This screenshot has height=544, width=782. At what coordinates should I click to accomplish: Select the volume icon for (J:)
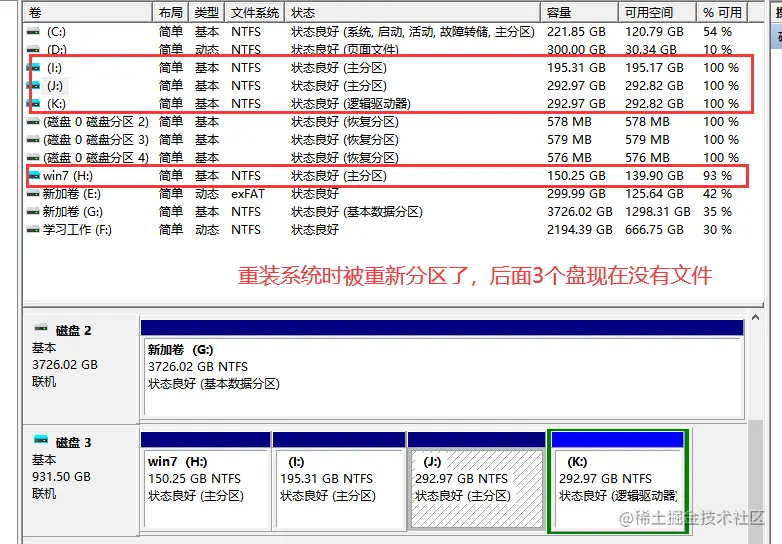pyautogui.click(x=33, y=86)
